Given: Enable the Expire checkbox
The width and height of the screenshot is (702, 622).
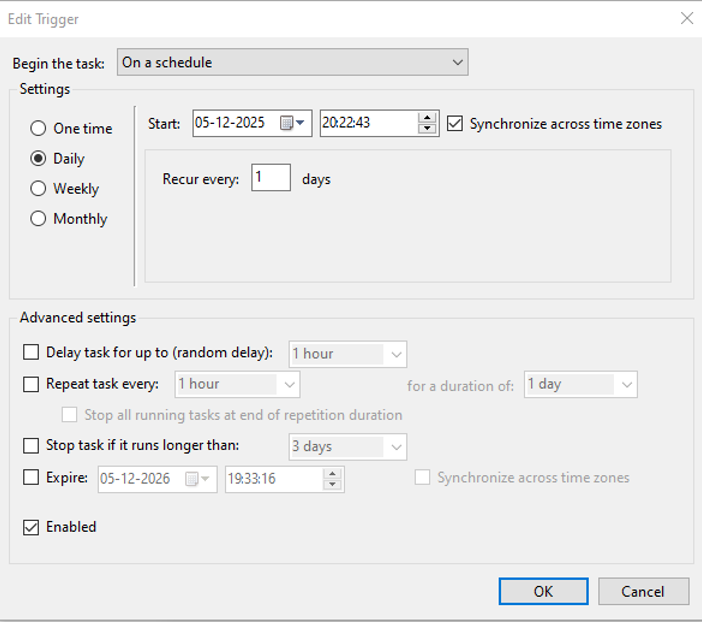Looking at the screenshot, I should pos(31,478).
